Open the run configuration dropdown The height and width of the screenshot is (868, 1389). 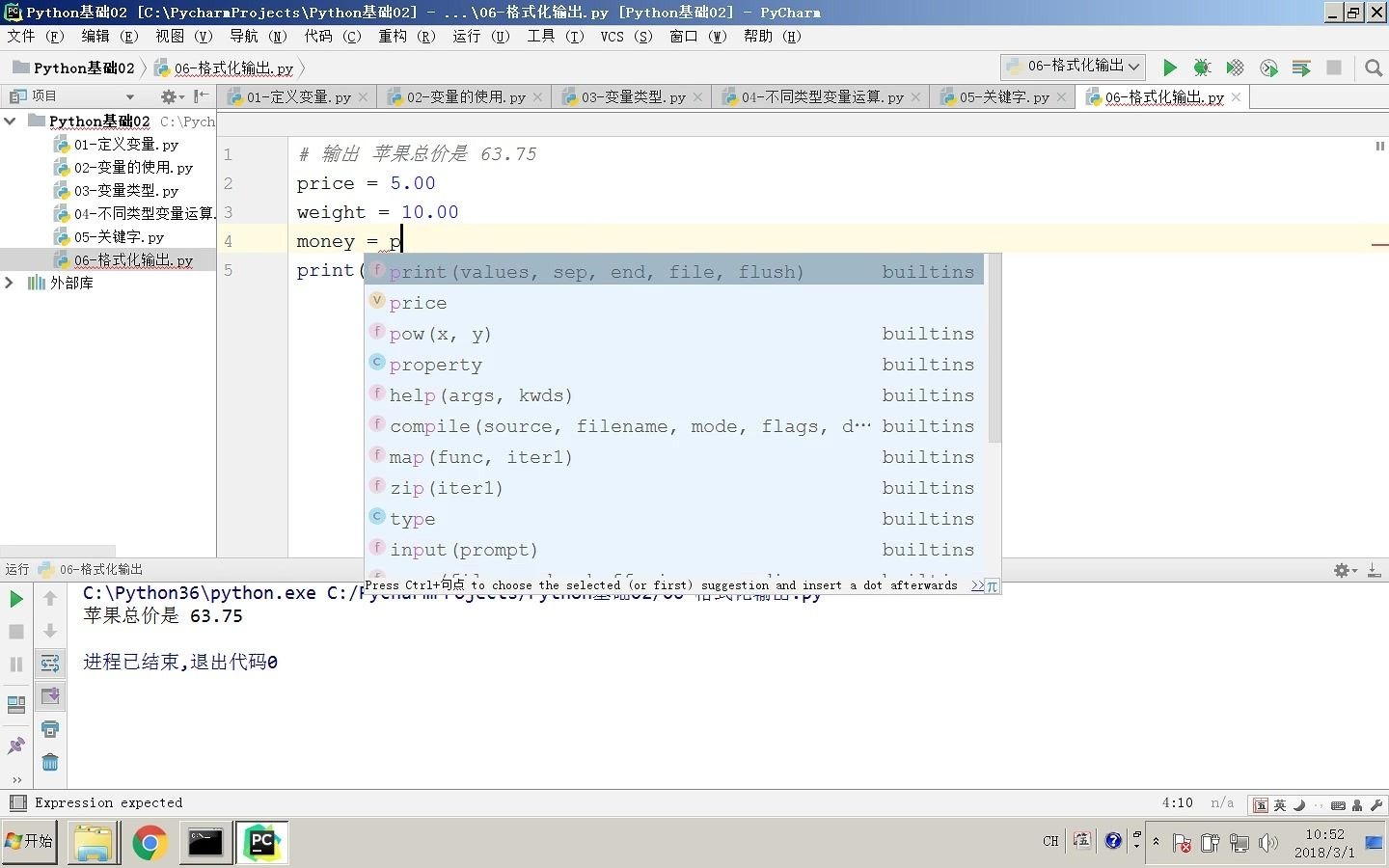pos(1074,67)
